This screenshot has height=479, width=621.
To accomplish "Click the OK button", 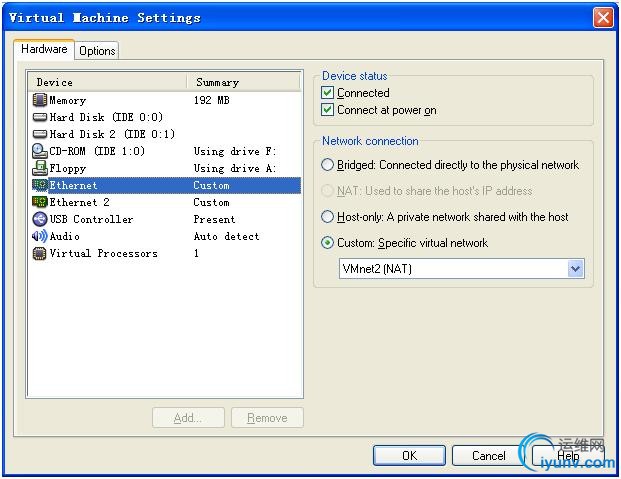I will click(x=409, y=456).
